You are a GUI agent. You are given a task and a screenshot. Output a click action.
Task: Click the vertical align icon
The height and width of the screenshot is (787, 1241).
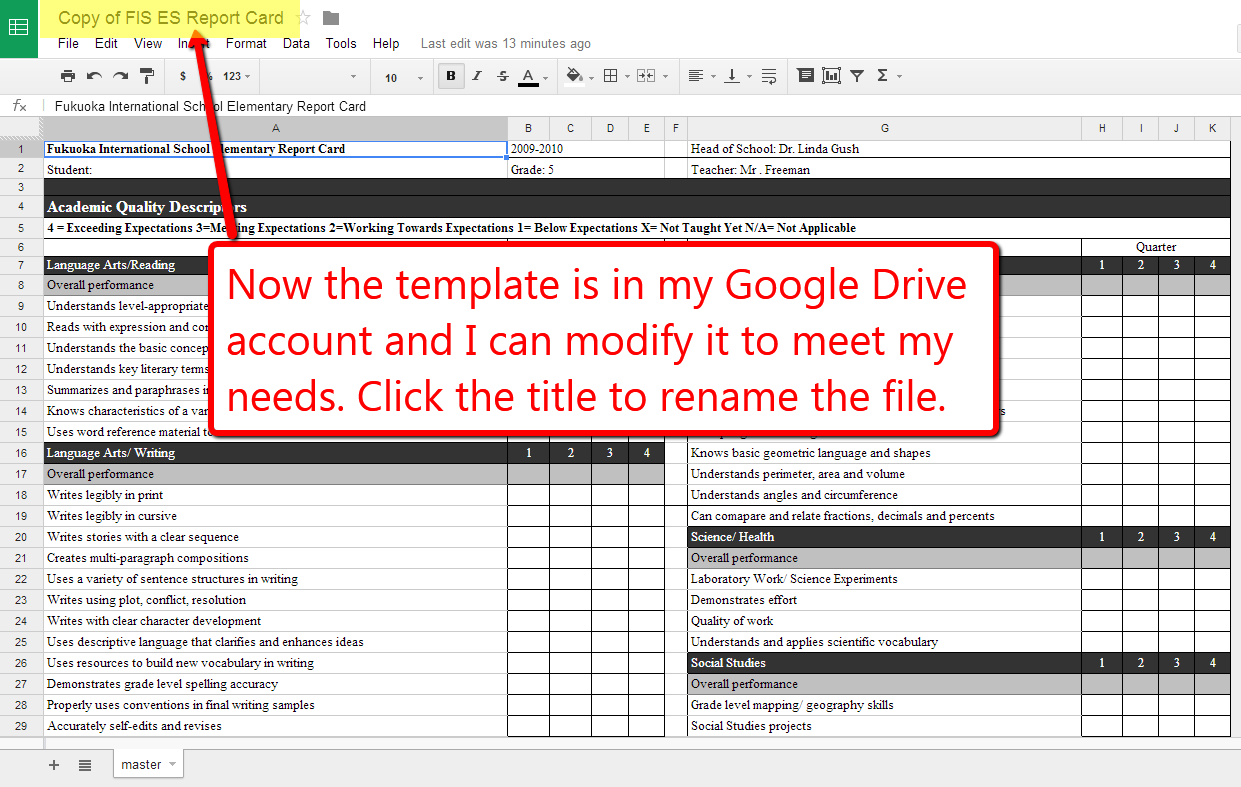[732, 76]
